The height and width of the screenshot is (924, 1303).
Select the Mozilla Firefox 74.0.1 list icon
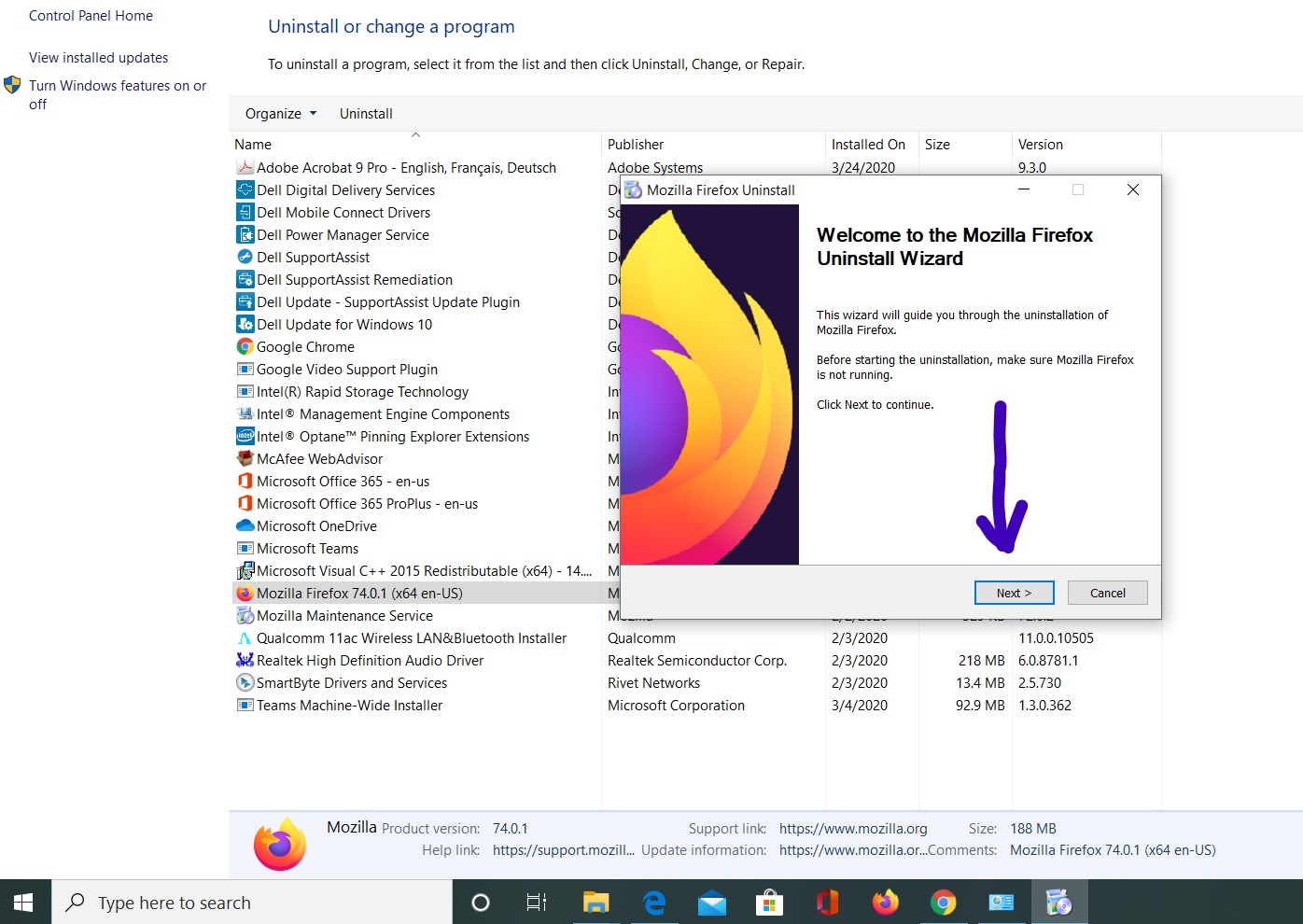[x=245, y=593]
